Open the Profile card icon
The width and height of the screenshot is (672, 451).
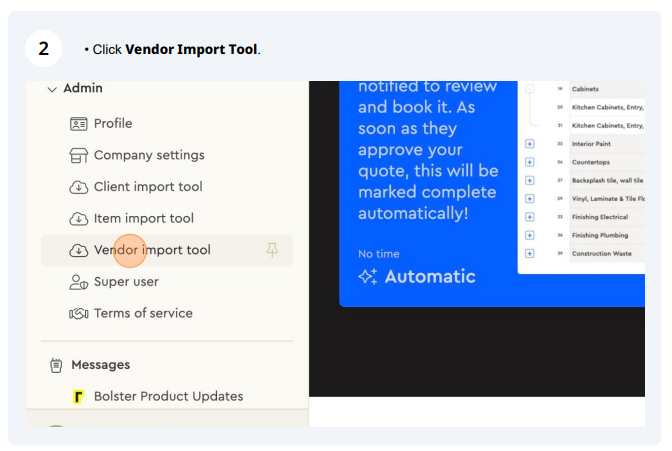click(78, 124)
